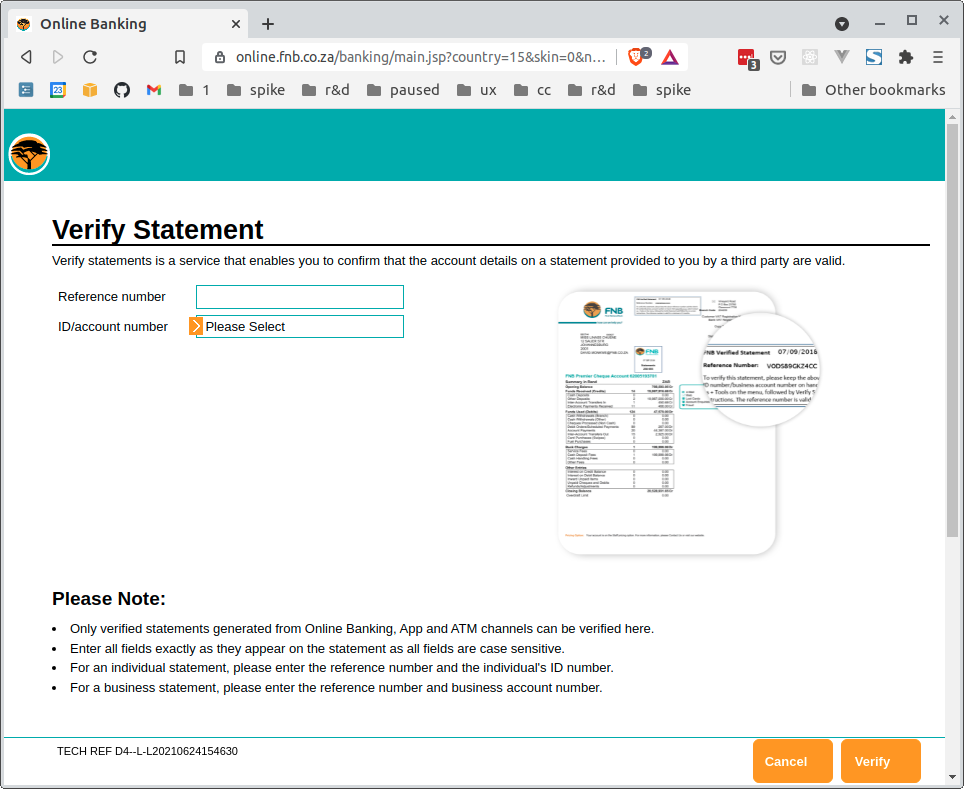Click the orange arrow beside Please Select
The height and width of the screenshot is (789, 964).
[x=196, y=327]
